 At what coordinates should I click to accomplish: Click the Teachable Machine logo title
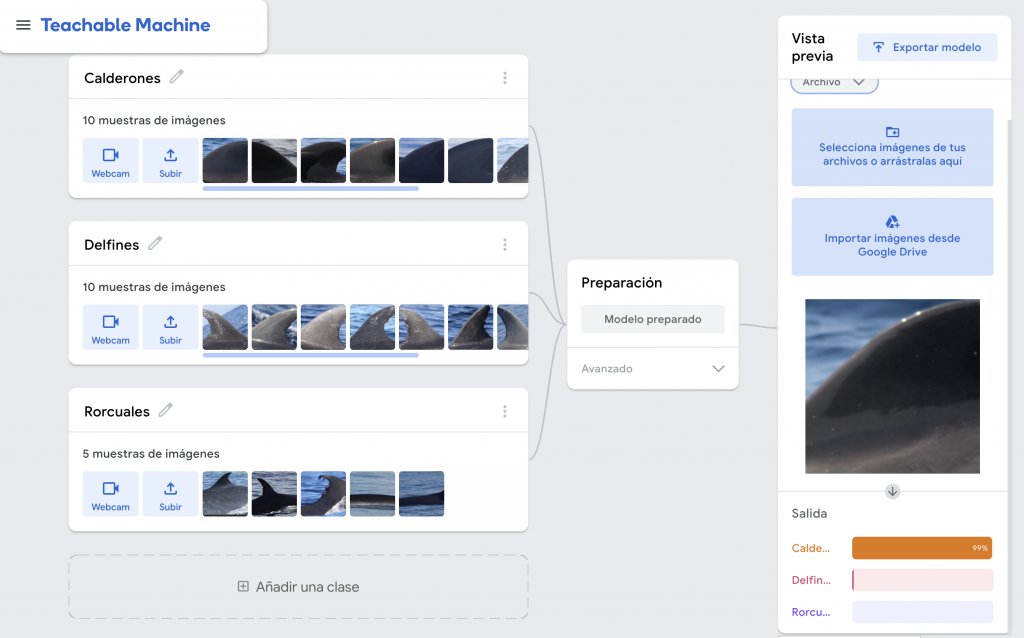coord(125,25)
